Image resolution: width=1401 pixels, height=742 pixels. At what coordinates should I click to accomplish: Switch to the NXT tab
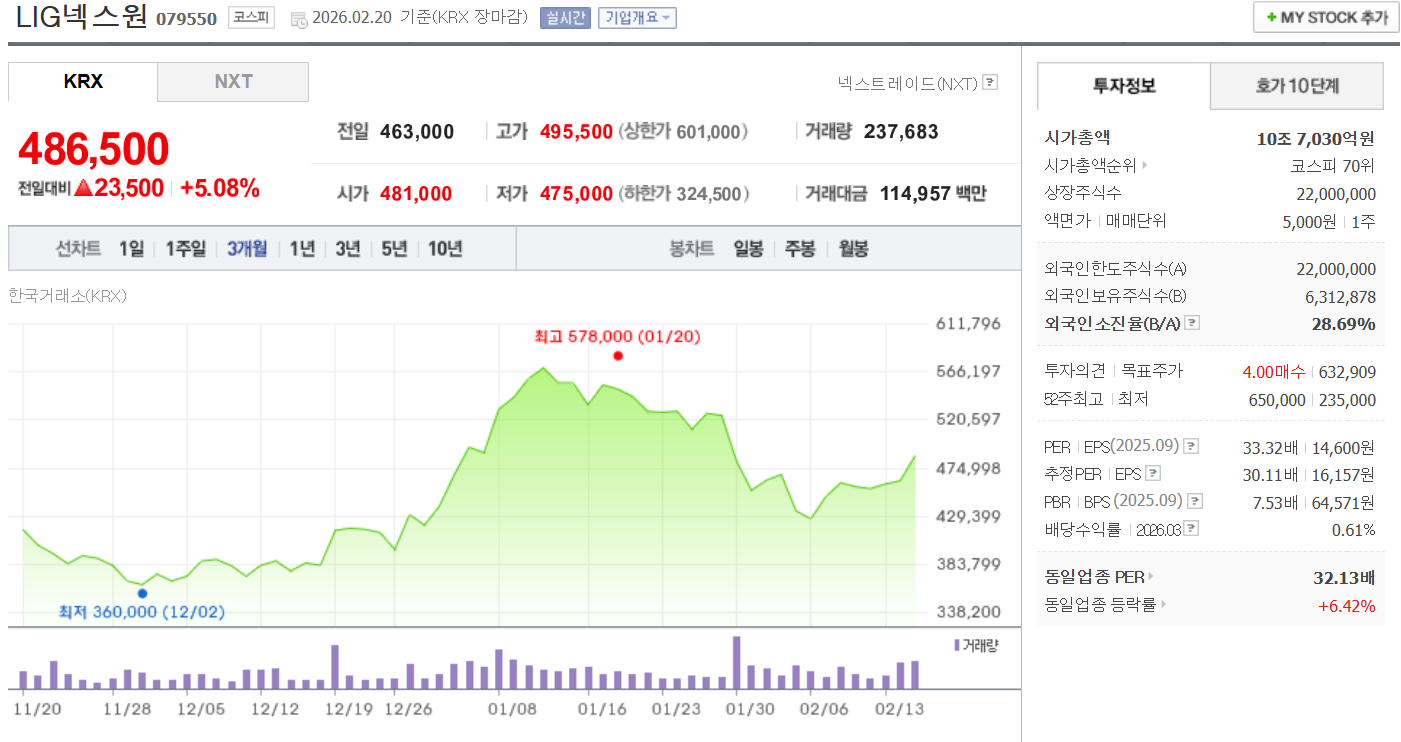pyautogui.click(x=233, y=82)
